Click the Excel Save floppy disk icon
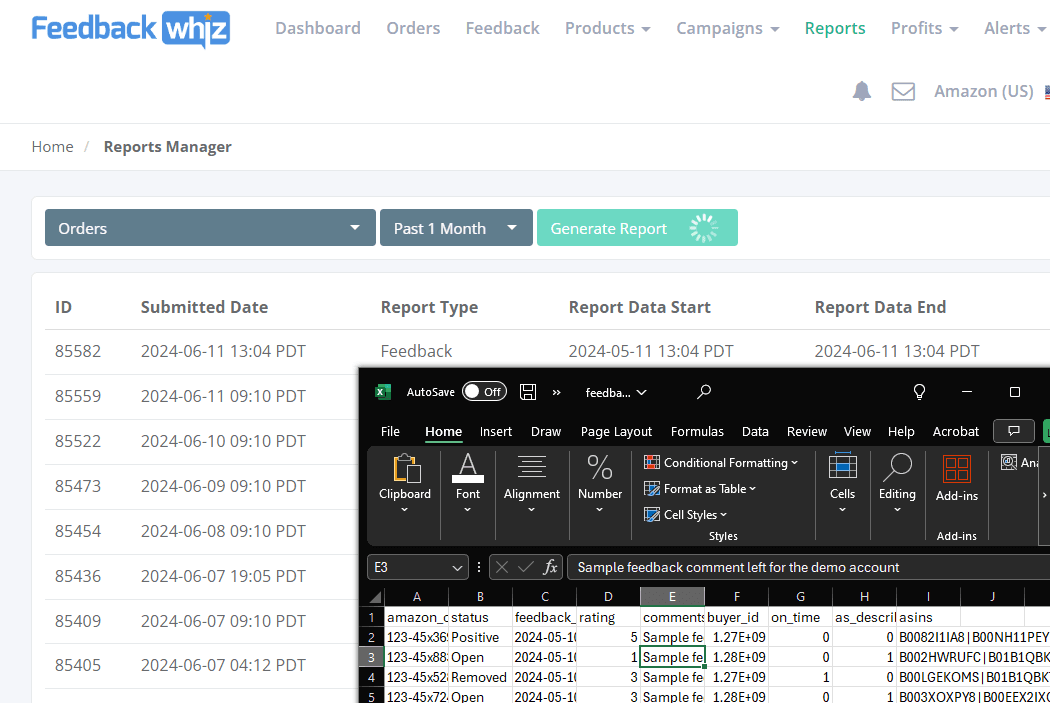Viewport: 1050px width, 703px height. pyautogui.click(x=528, y=392)
